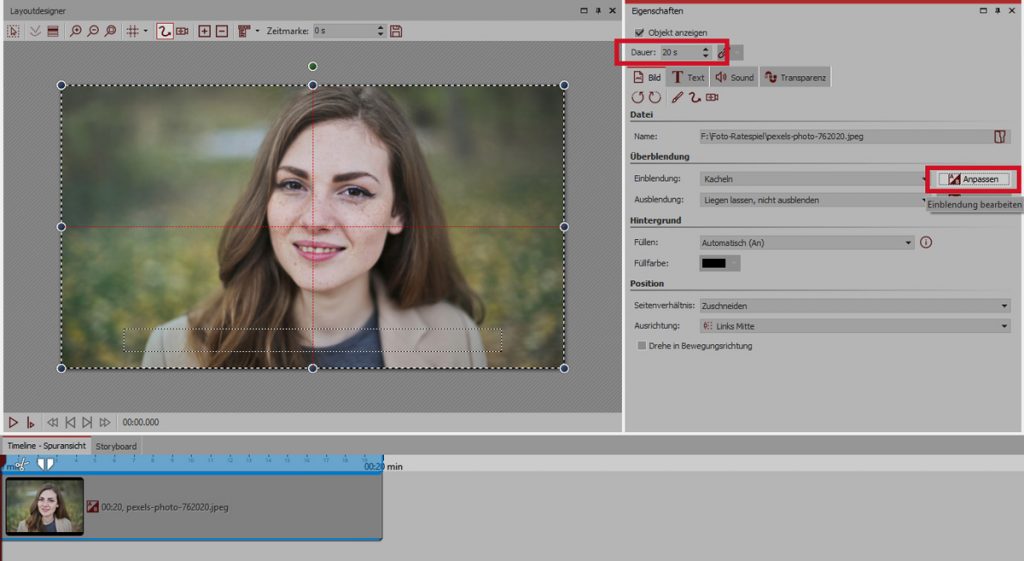This screenshot has width=1024, height=561.
Task: Click the zoom out magnifier icon
Action: coord(93,31)
